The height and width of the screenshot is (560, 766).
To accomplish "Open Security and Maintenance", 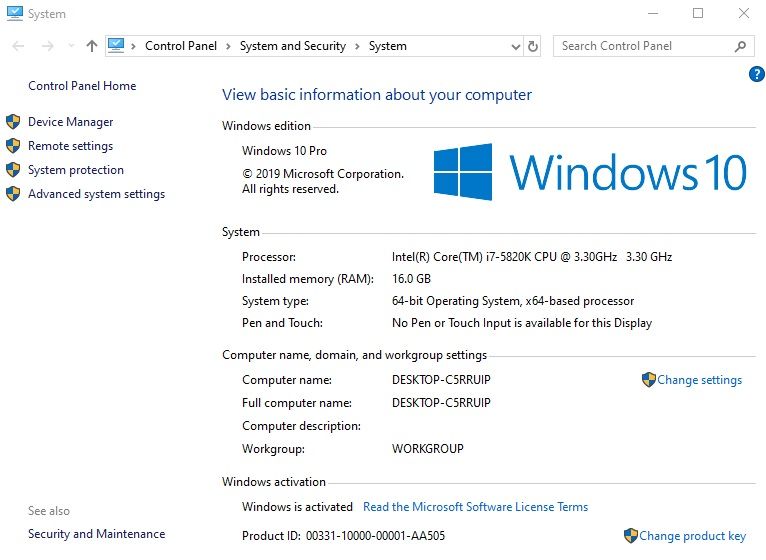I will 96,534.
